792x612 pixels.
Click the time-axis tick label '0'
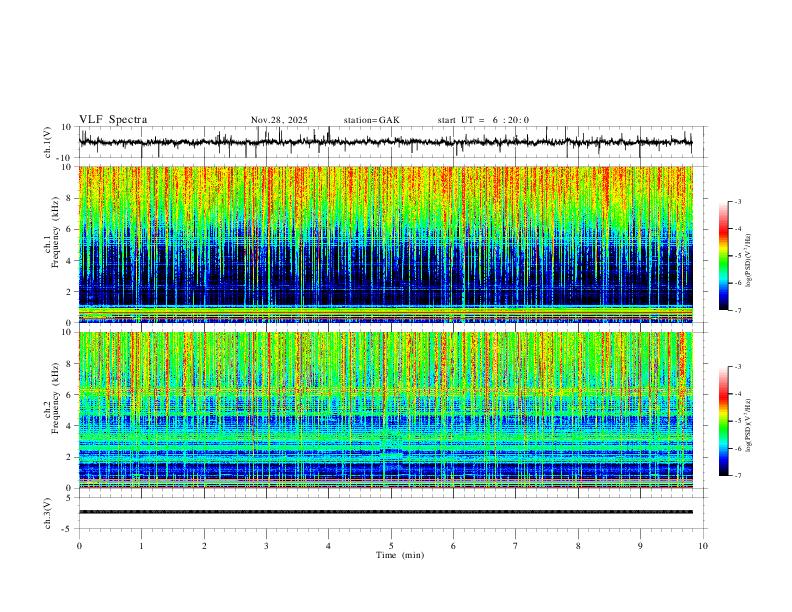tap(79, 546)
